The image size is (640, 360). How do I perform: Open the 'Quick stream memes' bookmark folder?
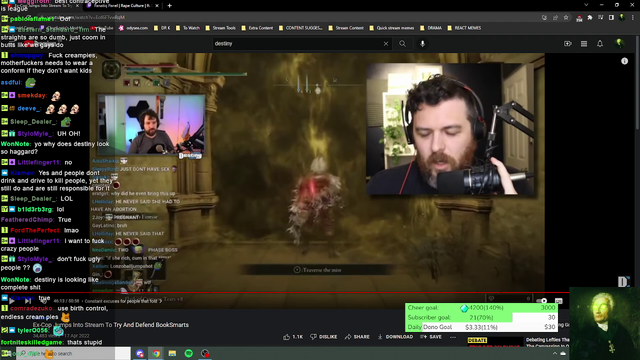click(x=391, y=28)
